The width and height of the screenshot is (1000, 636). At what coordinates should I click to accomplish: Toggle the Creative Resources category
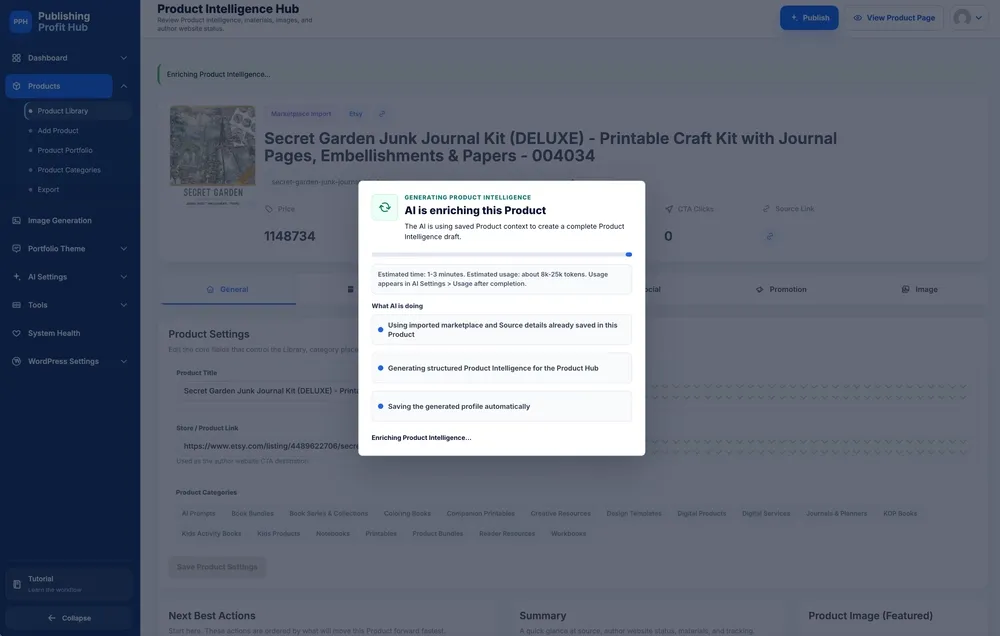(561, 514)
